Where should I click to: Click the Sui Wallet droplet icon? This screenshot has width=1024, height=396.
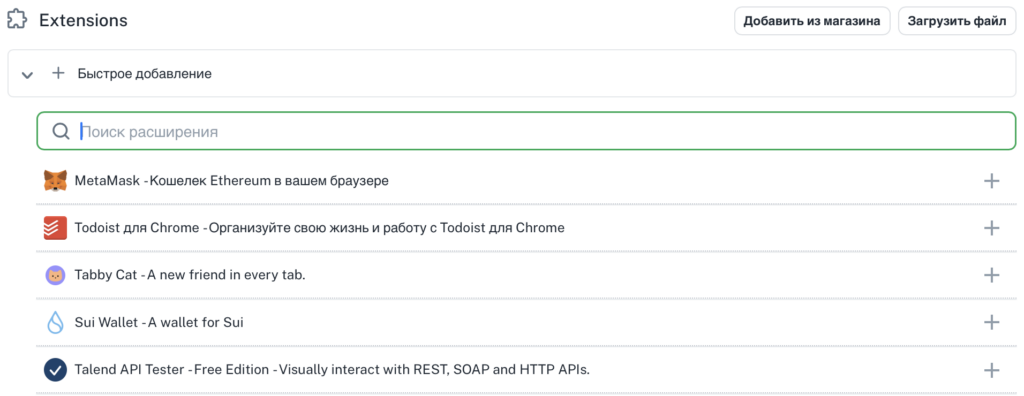click(x=56, y=322)
